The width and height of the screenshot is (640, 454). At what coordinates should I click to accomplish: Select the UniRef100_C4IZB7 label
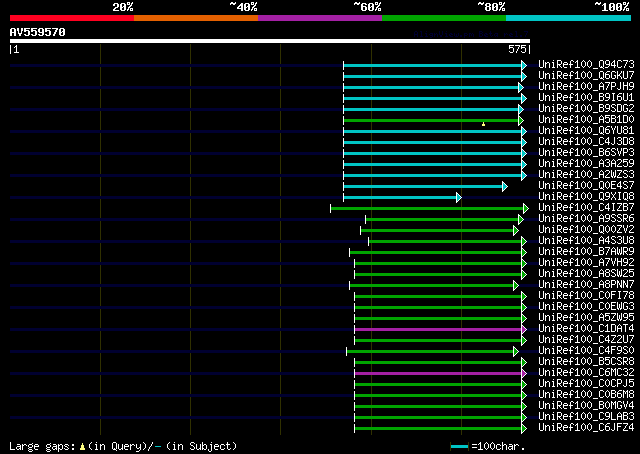pos(587,208)
